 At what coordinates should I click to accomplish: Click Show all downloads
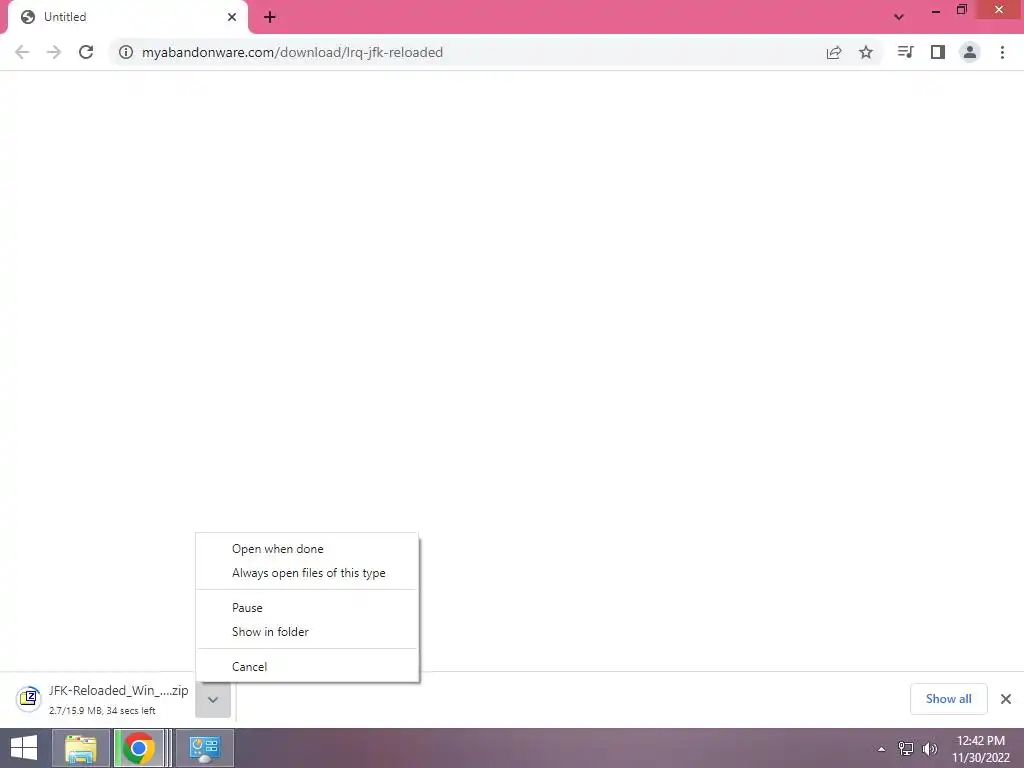coord(948,699)
